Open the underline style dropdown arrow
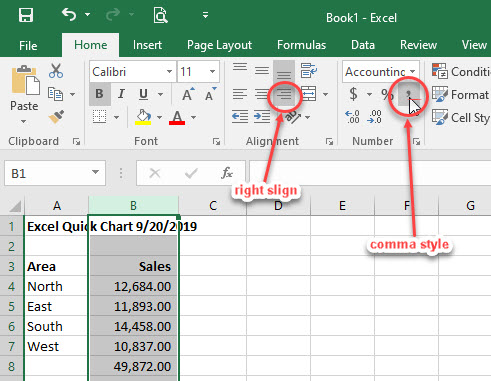 click(x=160, y=94)
